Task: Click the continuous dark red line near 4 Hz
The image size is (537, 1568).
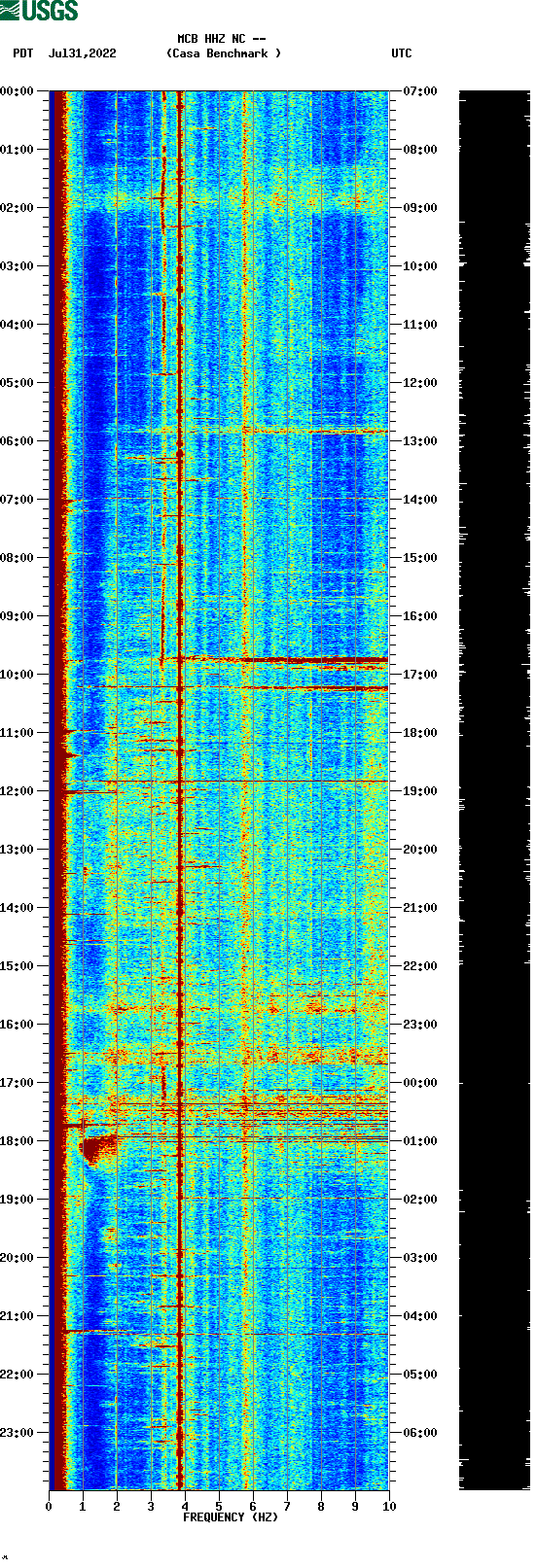Action: pos(180,789)
